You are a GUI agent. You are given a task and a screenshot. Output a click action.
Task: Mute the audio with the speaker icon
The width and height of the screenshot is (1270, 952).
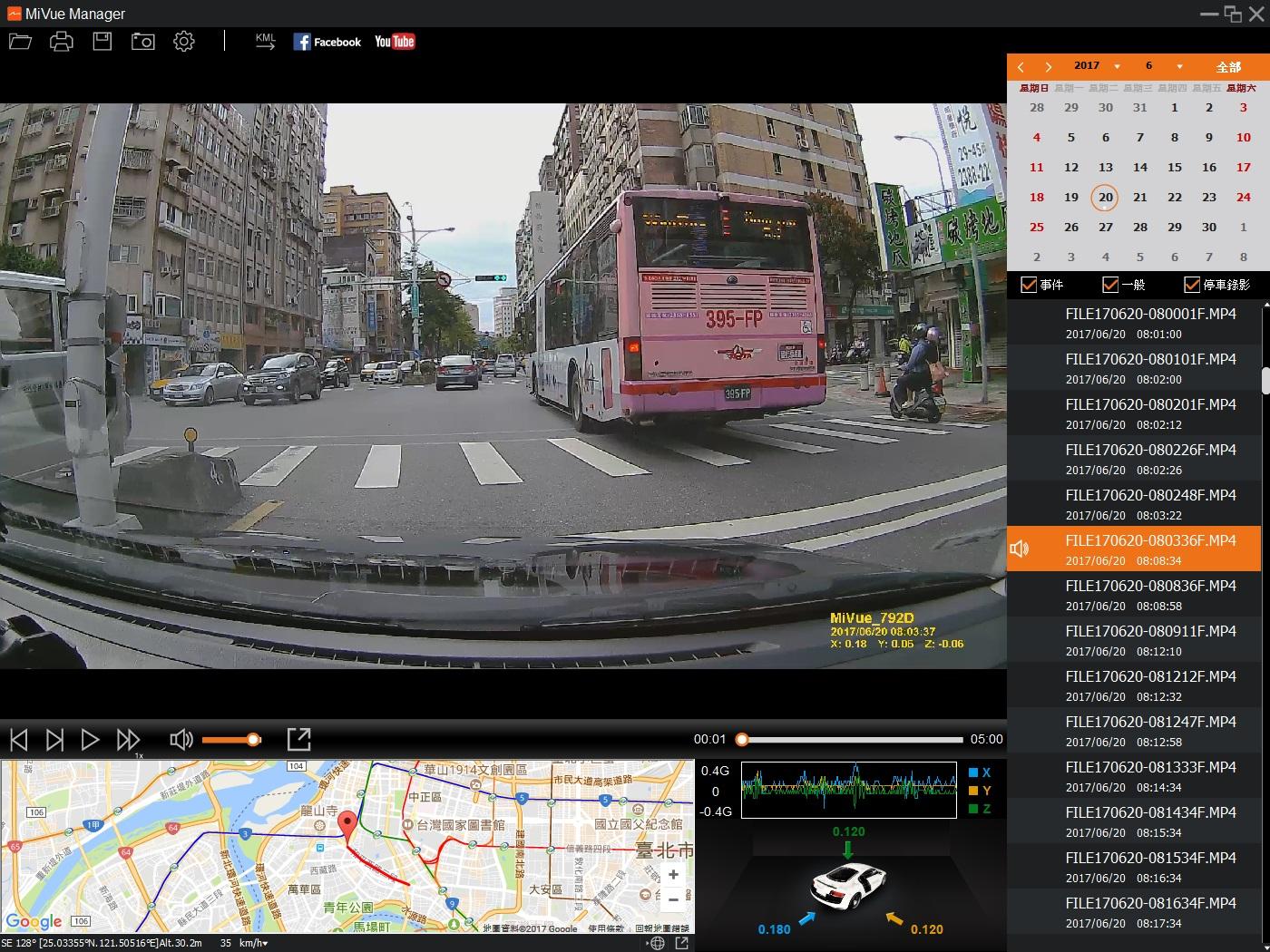(181, 740)
